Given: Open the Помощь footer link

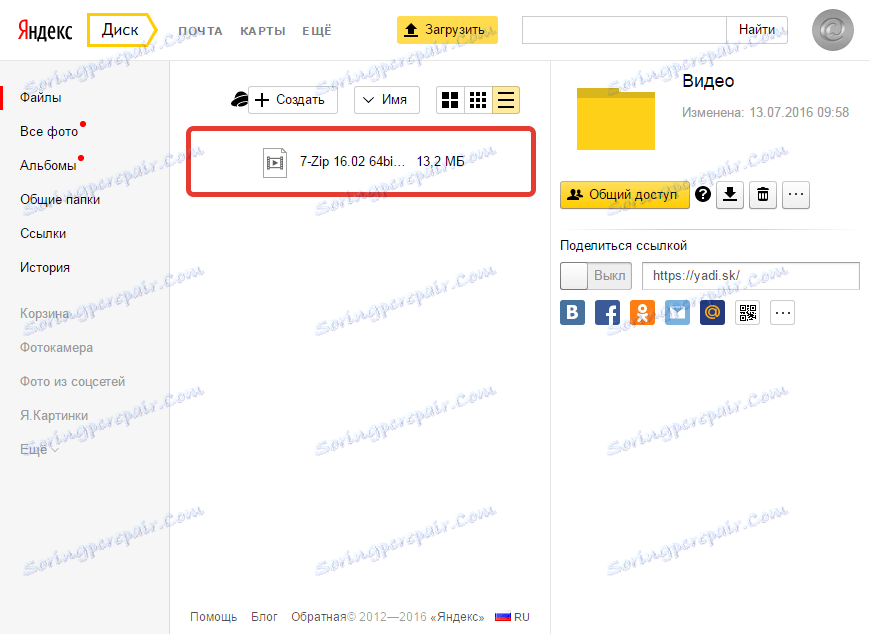Looking at the screenshot, I should 214,617.
